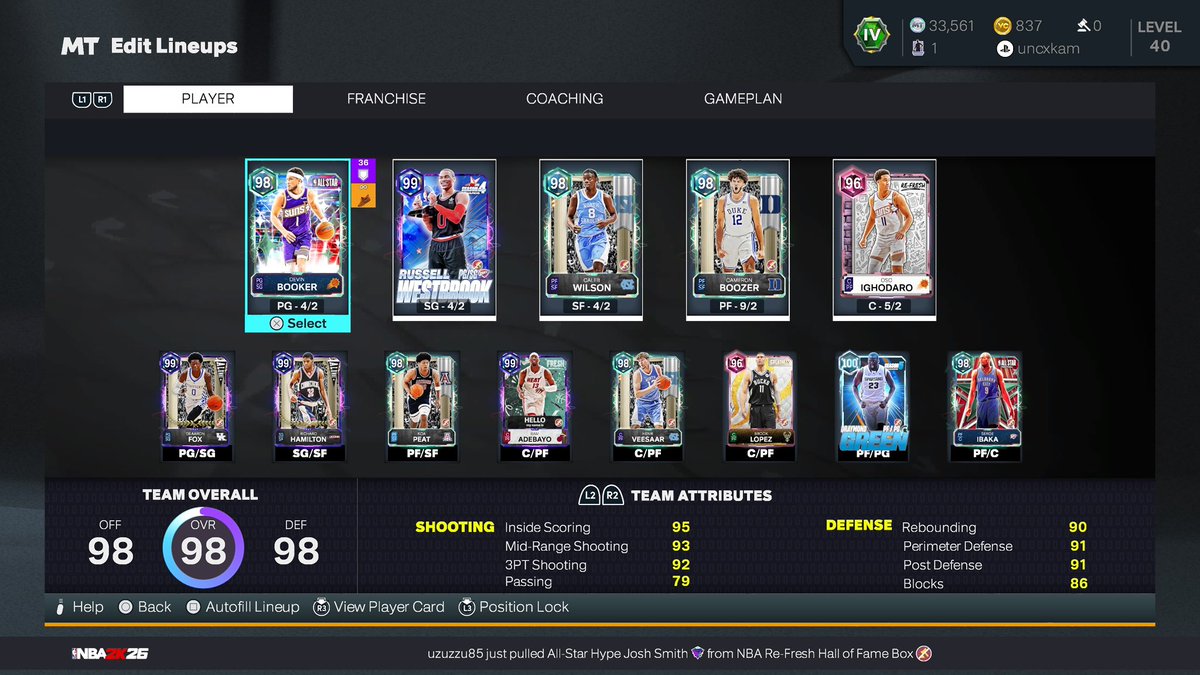Click the L1 bumper icon
1200x675 pixels.
point(81,99)
